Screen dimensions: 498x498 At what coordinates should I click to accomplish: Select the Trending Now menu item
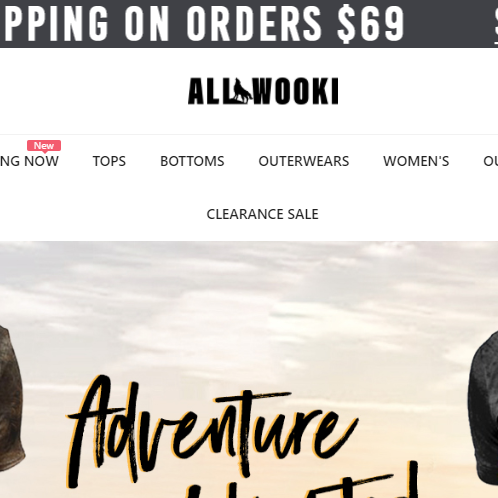[x=29, y=161]
